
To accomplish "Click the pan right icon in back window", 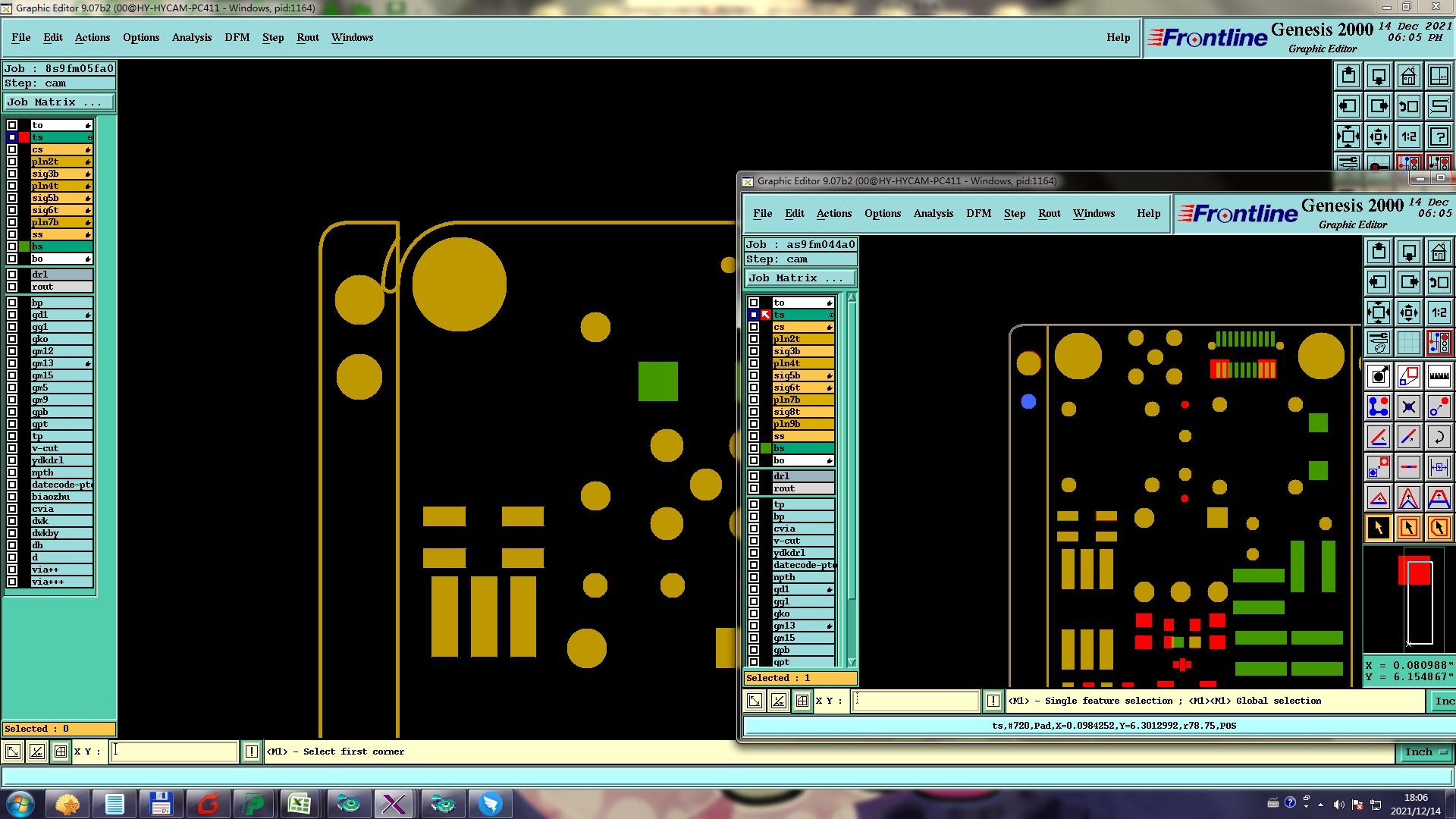I will click(x=1379, y=106).
